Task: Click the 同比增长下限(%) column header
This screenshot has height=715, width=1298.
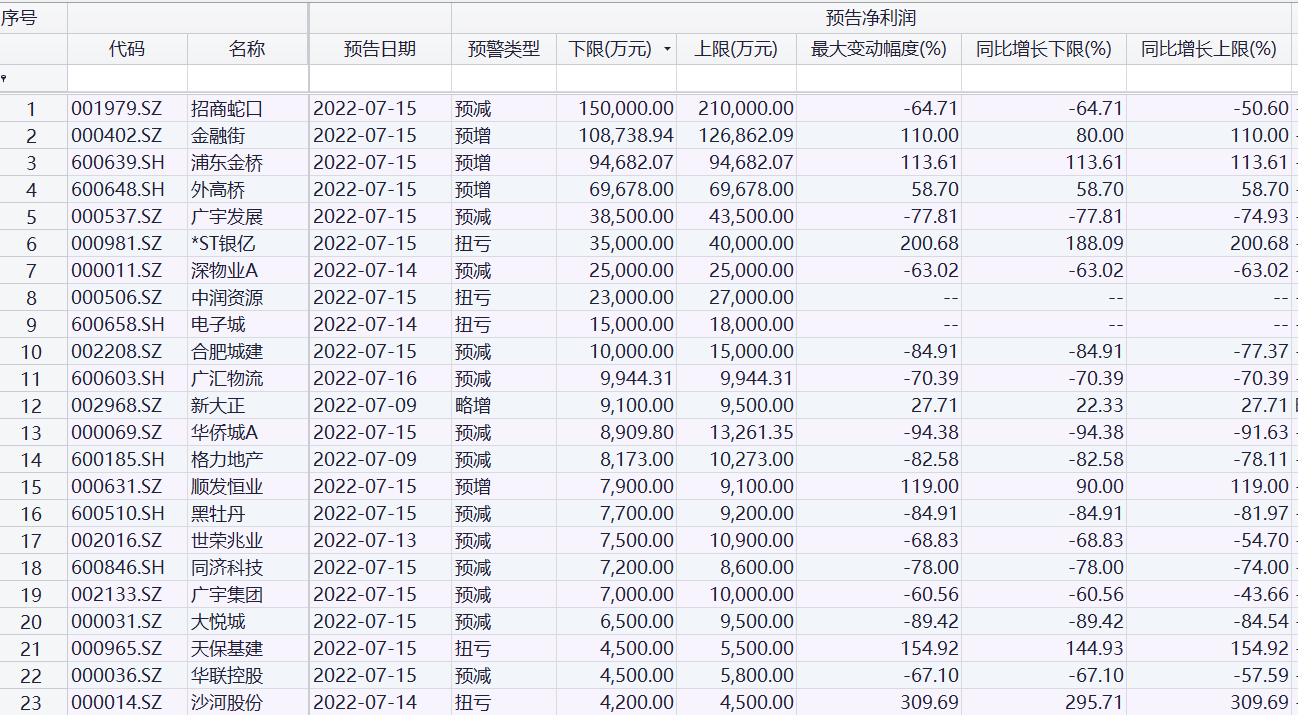Action: [x=1044, y=49]
